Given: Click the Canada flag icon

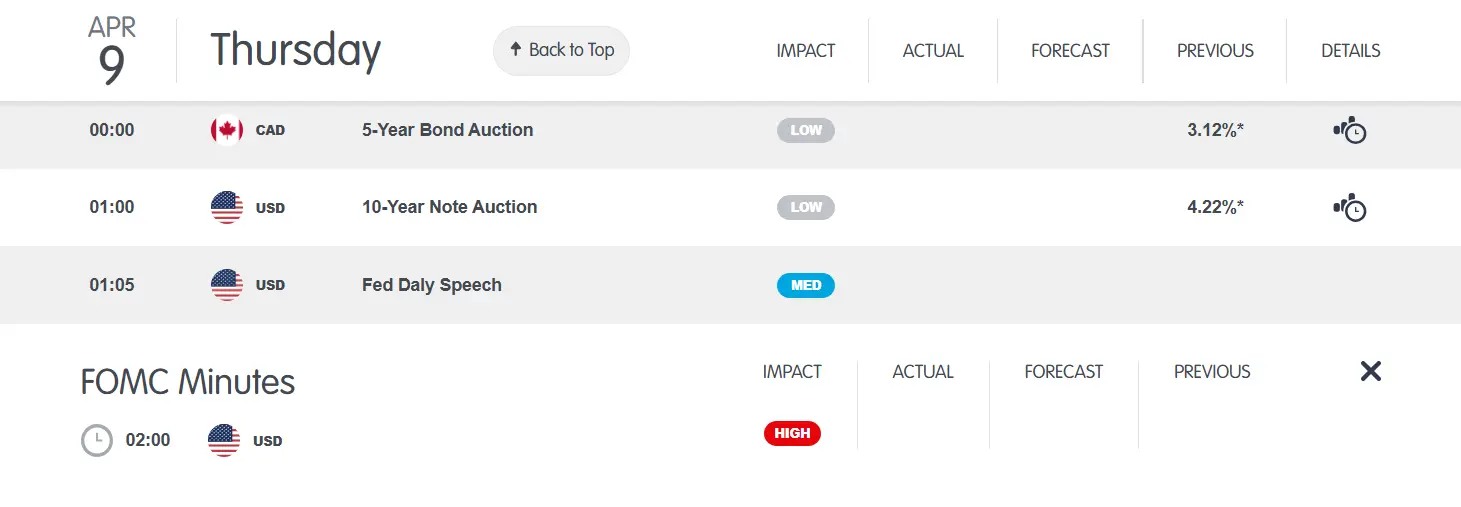Looking at the screenshot, I should tap(227, 130).
